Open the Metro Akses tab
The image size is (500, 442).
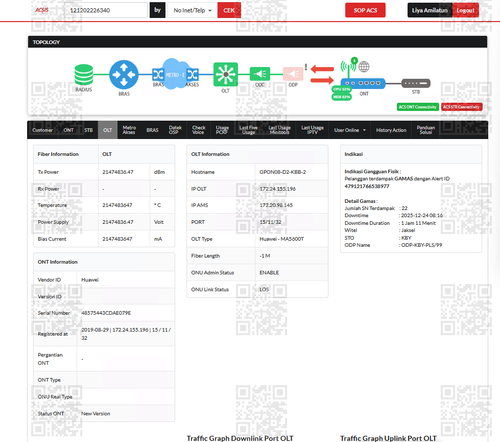129,130
